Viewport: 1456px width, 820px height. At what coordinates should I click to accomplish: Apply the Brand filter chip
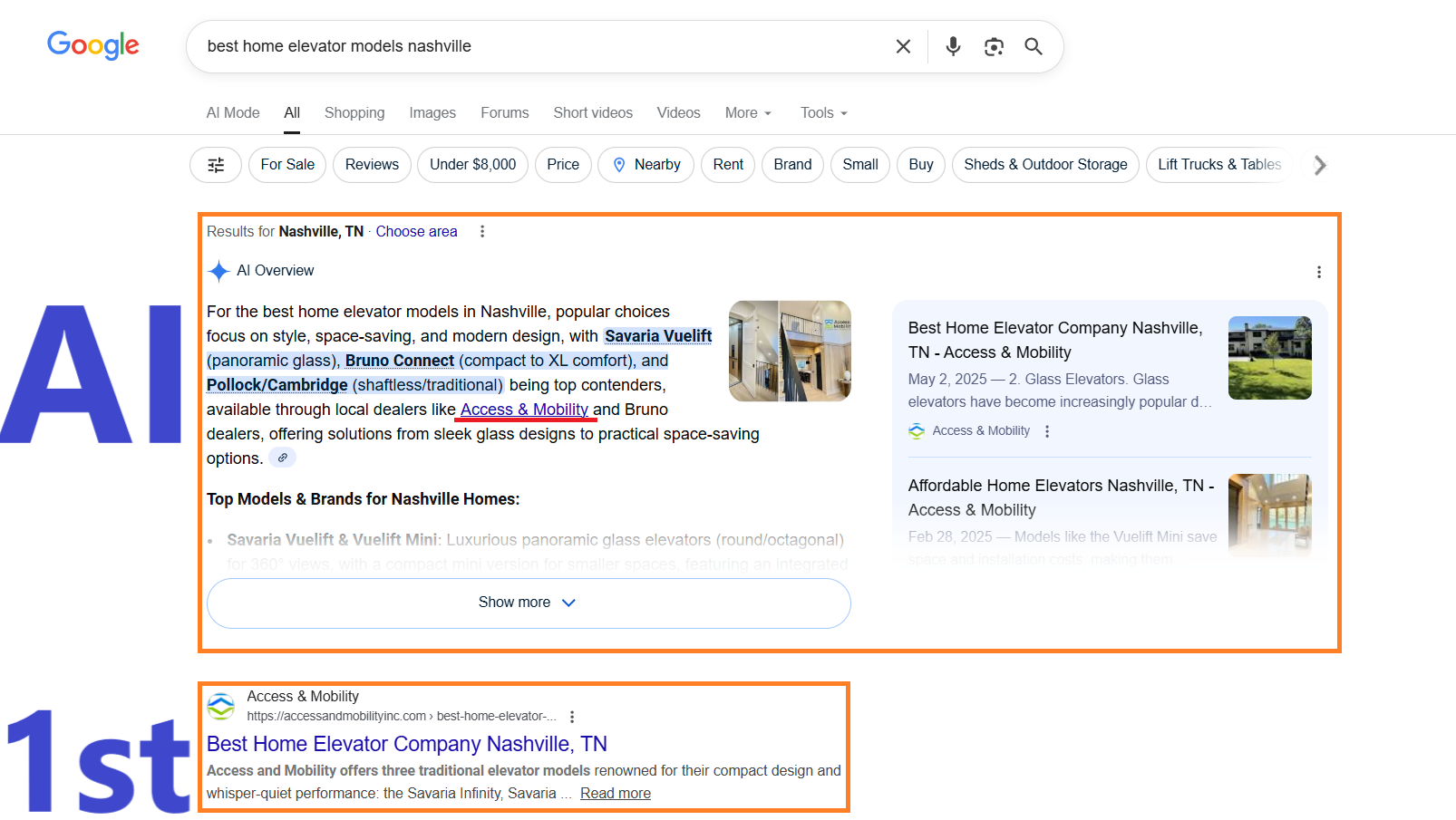point(793,165)
